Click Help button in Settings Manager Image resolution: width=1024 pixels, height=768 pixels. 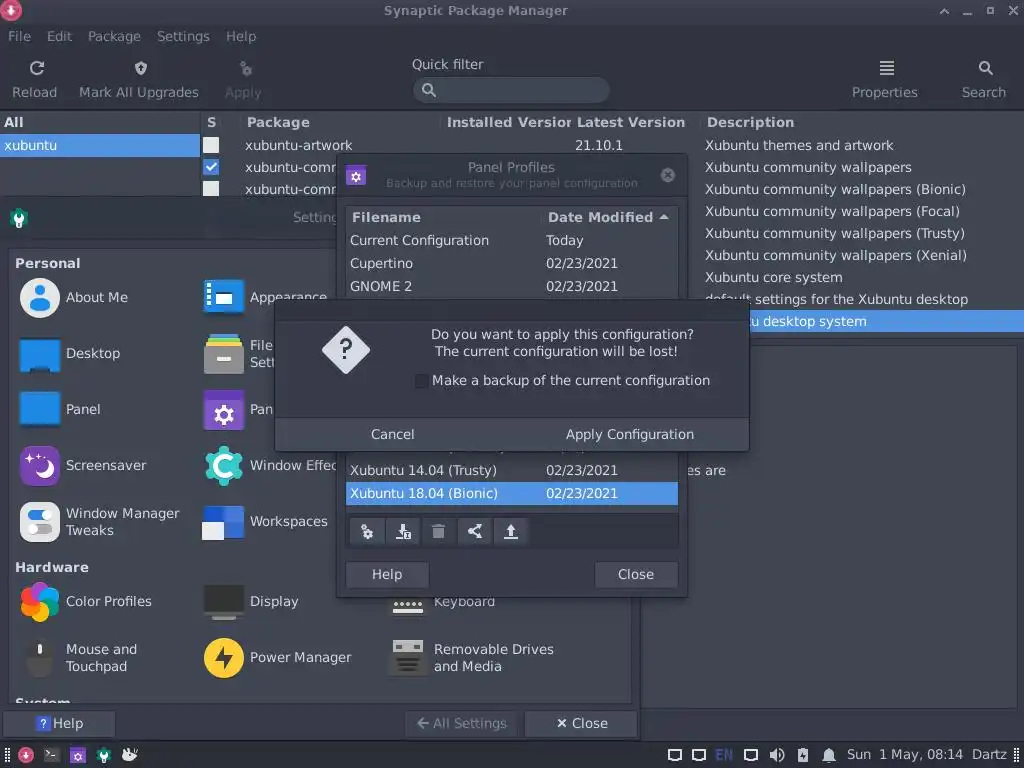click(x=59, y=724)
